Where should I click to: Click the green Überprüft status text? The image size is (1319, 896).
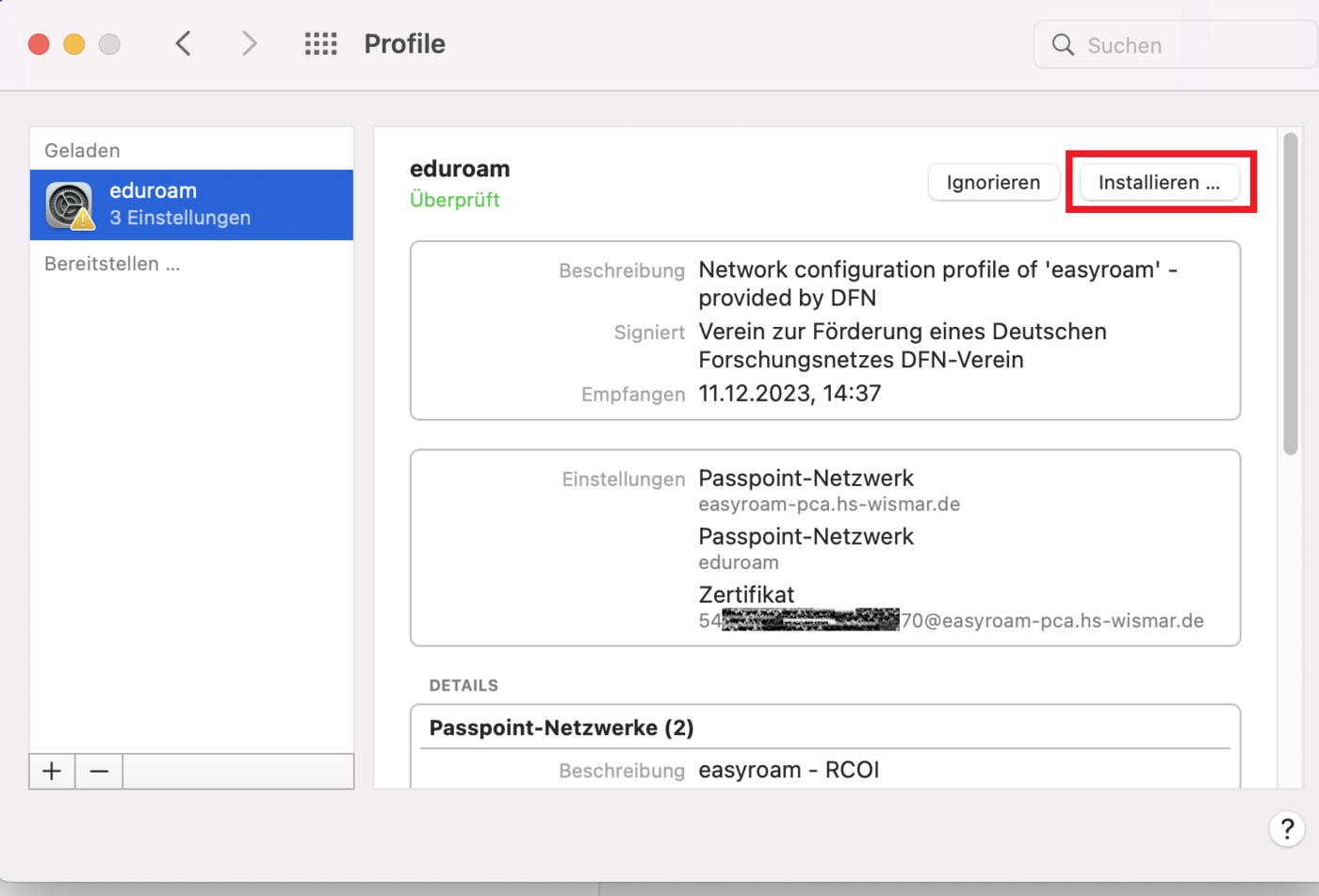point(455,200)
